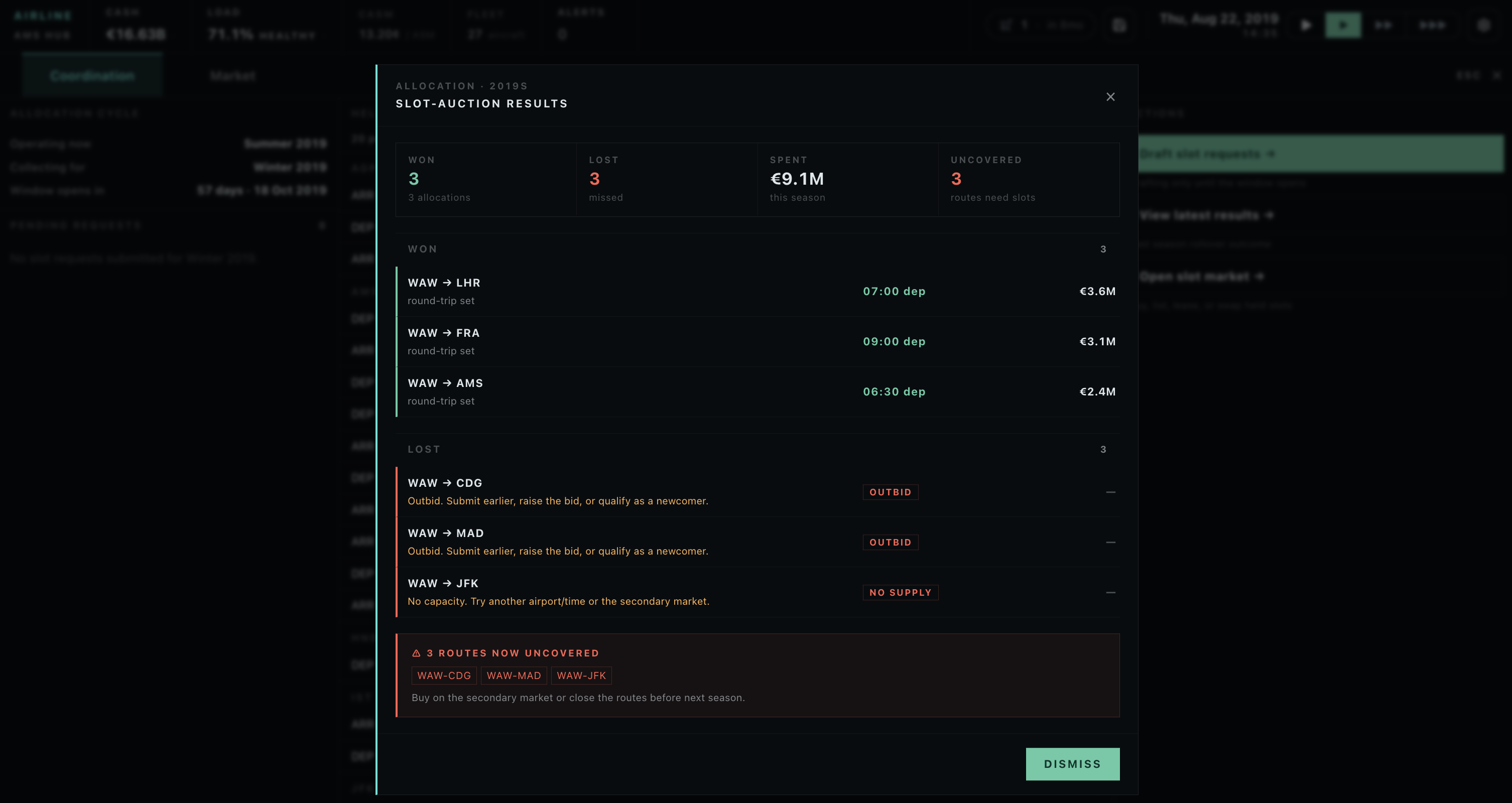The width and height of the screenshot is (1512, 803).
Task: Click the 'No capacity' hint under WAW → JFK
Action: [x=558, y=602]
